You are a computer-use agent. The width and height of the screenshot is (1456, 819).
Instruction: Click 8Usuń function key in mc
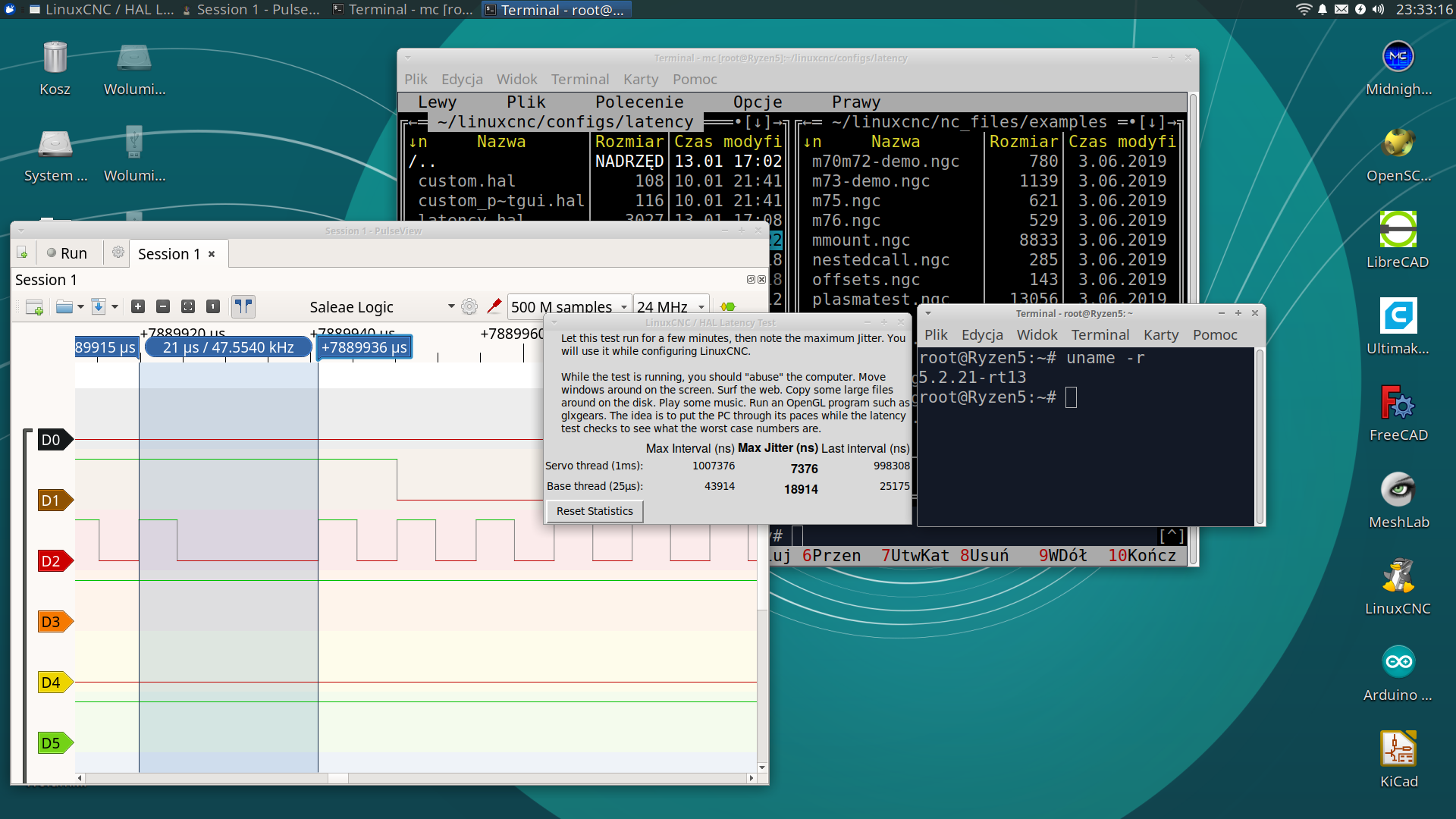pos(984,556)
